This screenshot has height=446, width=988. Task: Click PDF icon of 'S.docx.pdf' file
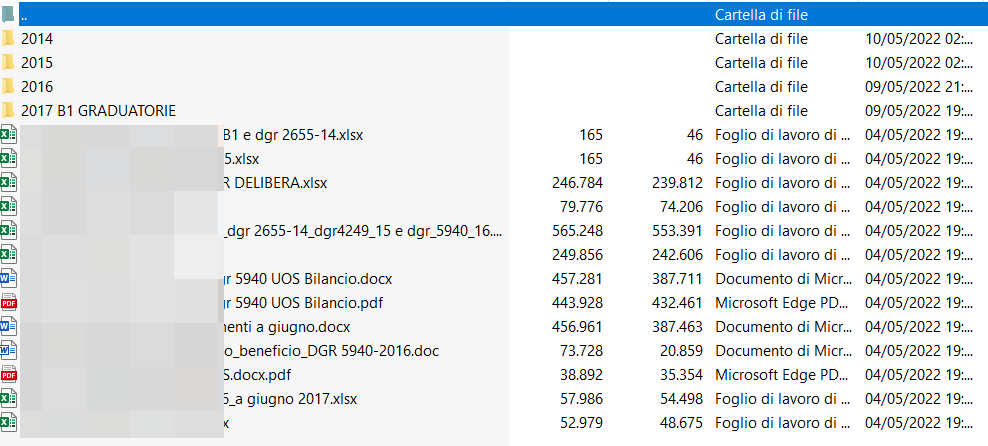(8, 375)
